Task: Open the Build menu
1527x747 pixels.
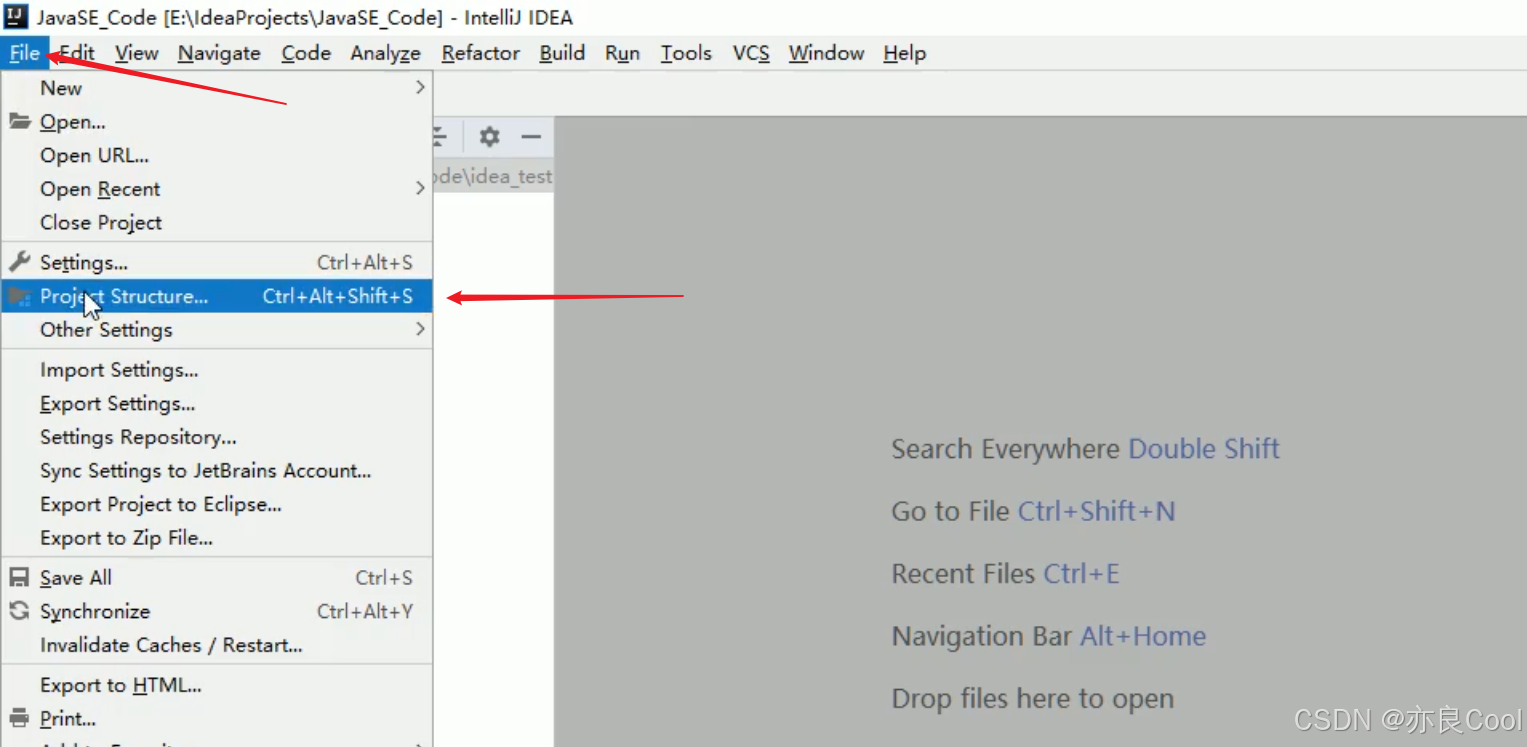Action: tap(562, 53)
